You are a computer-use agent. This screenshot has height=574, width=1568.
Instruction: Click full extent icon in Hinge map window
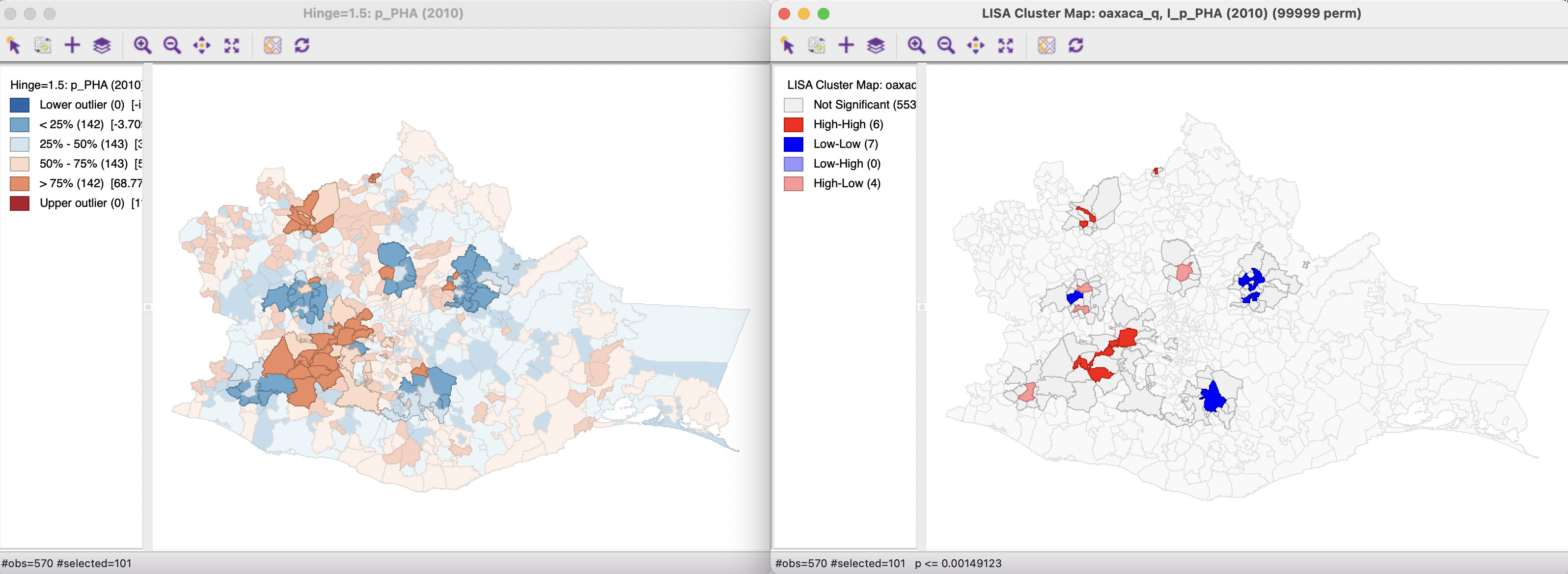coord(232,46)
